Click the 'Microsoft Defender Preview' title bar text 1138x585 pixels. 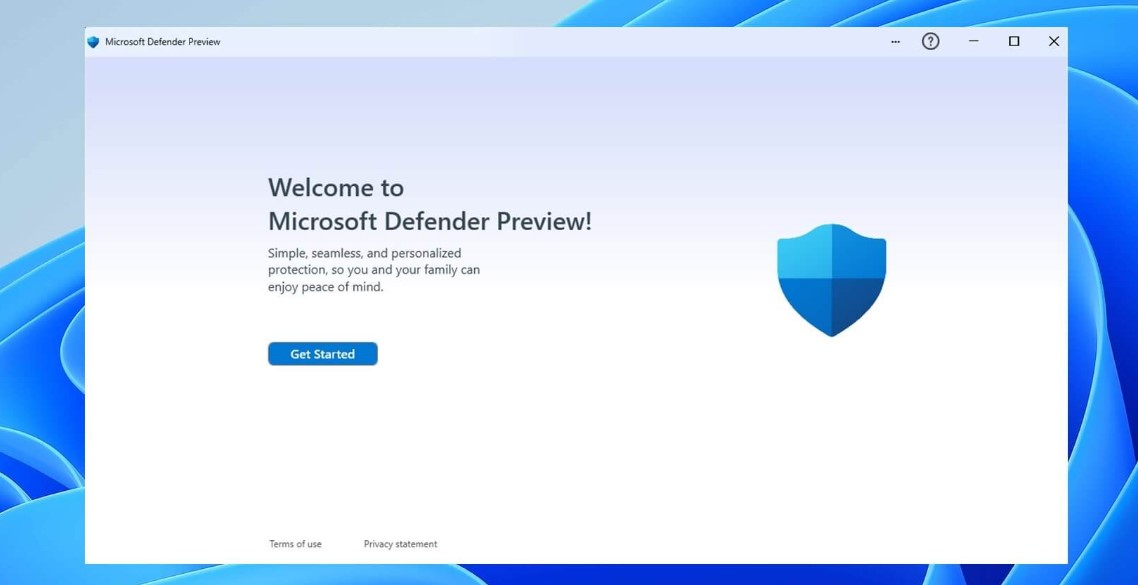[163, 42]
